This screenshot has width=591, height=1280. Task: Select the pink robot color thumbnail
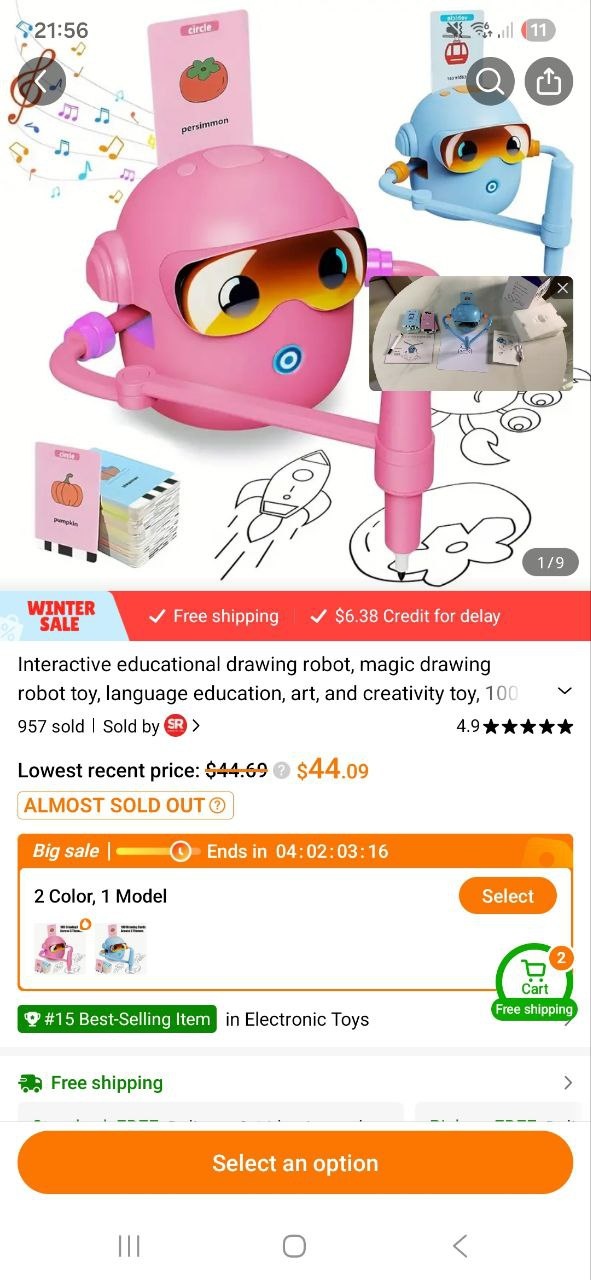pyautogui.click(x=60, y=949)
